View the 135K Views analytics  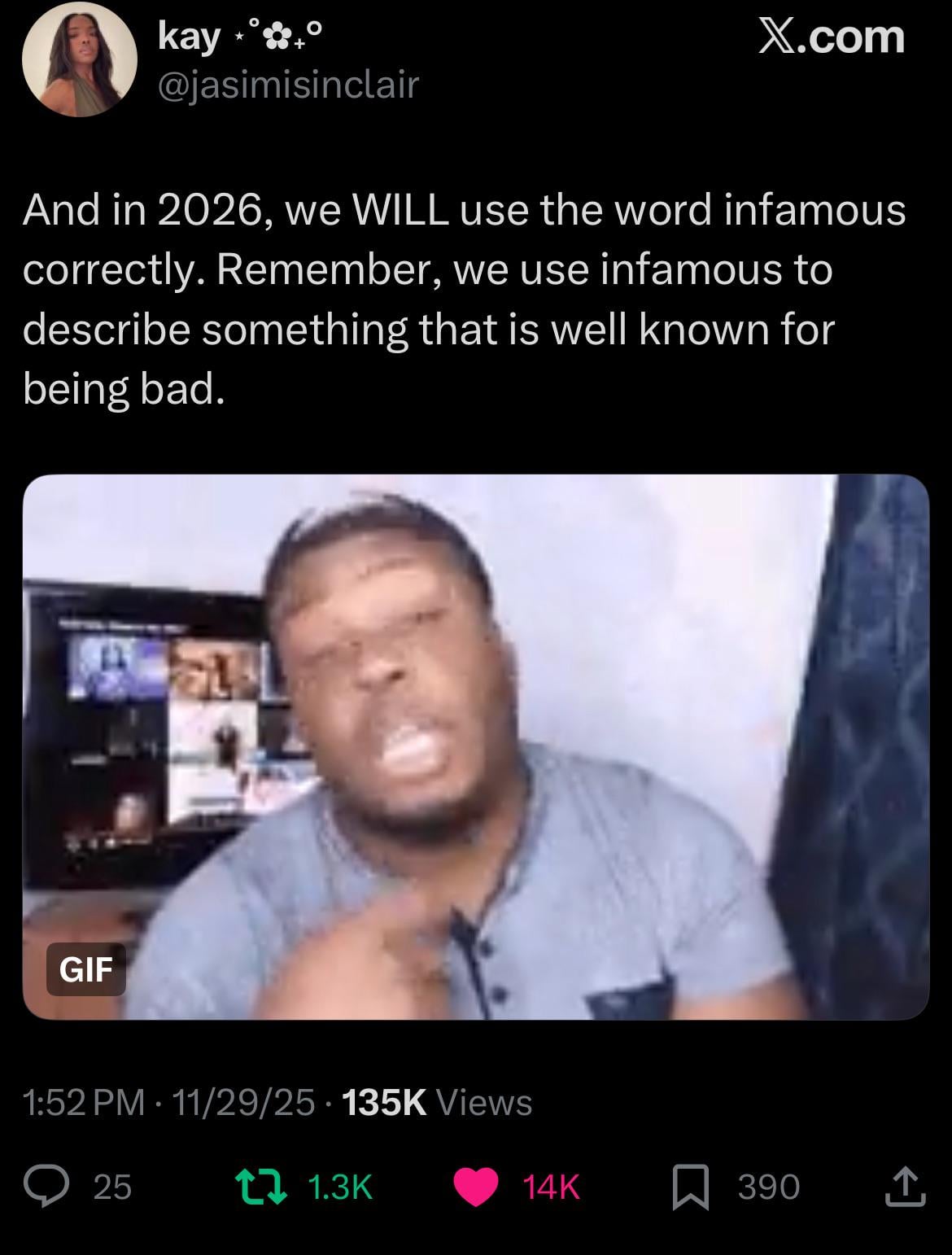coord(437,1103)
